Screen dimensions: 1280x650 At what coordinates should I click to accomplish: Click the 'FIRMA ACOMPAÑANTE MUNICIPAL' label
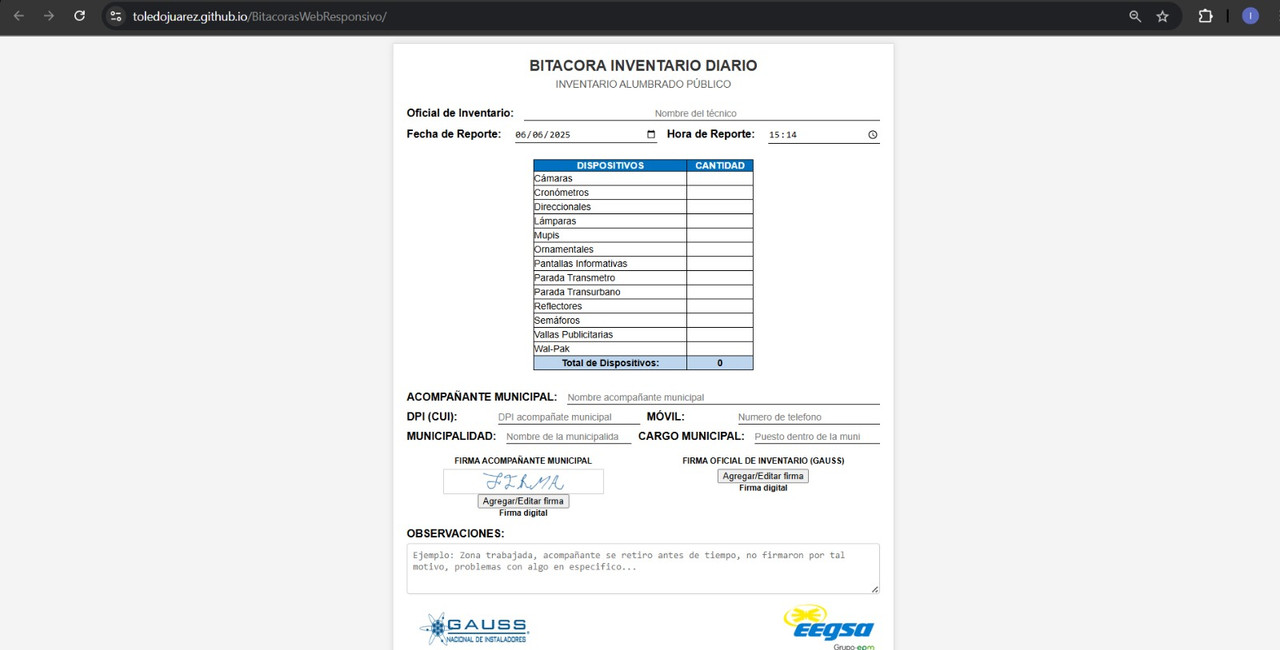523,461
